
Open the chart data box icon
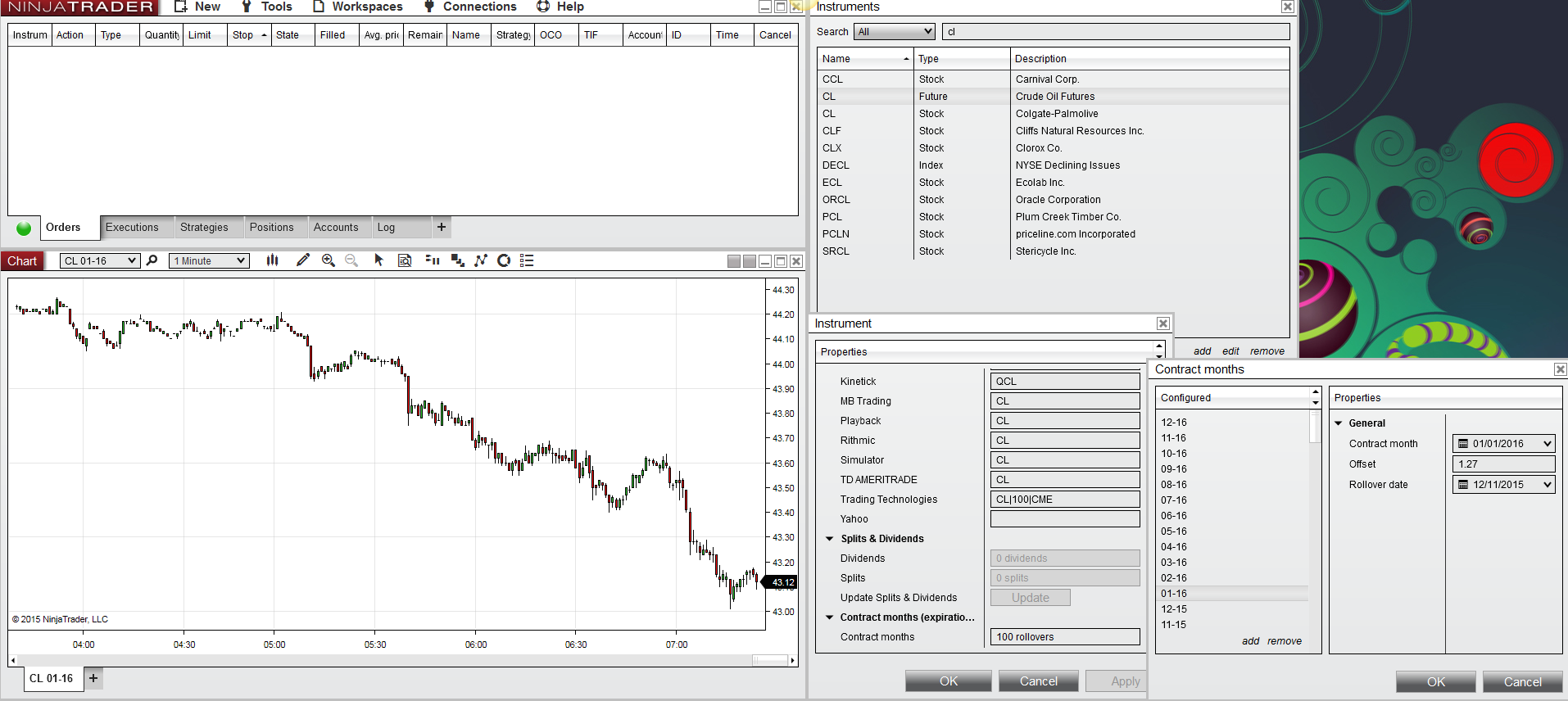(405, 260)
